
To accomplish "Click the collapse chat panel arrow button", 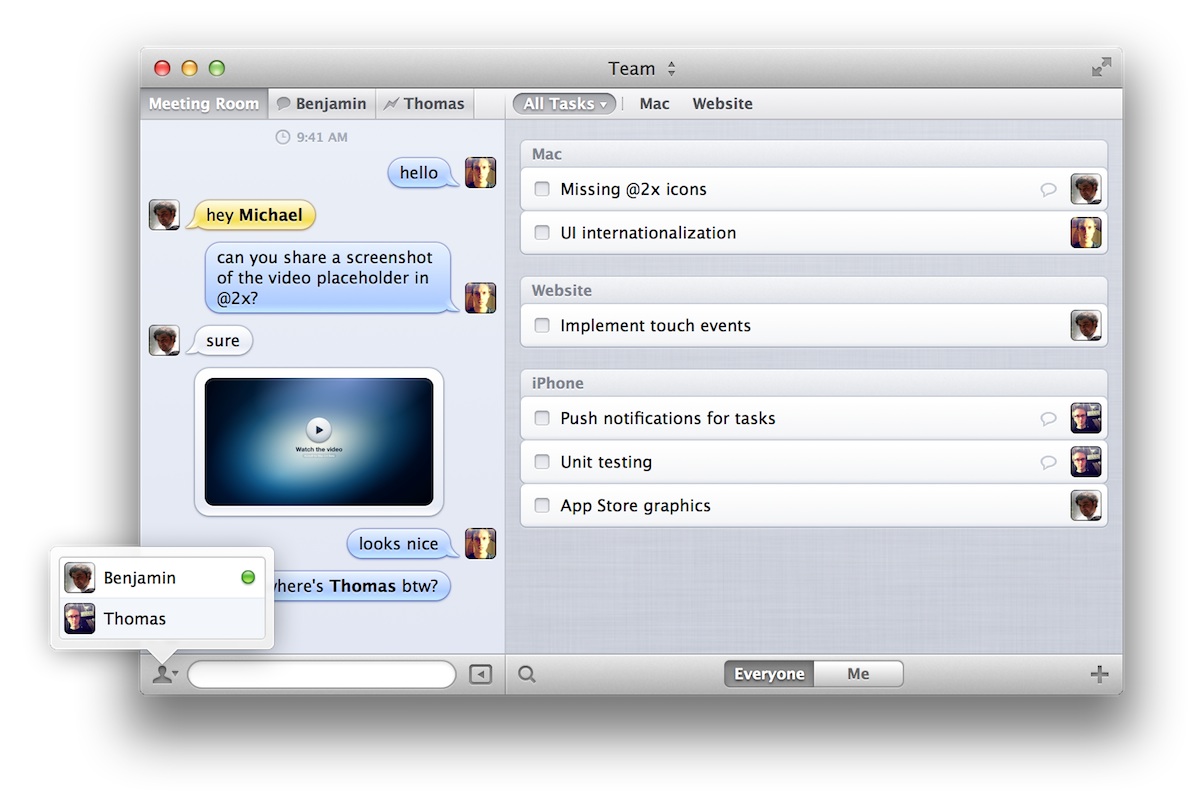I will pos(481,675).
